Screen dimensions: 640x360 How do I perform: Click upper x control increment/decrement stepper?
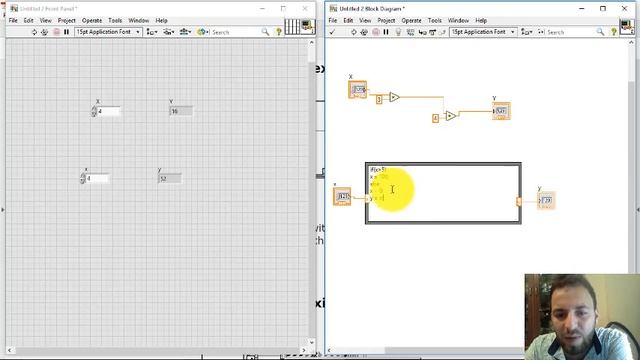(94, 111)
